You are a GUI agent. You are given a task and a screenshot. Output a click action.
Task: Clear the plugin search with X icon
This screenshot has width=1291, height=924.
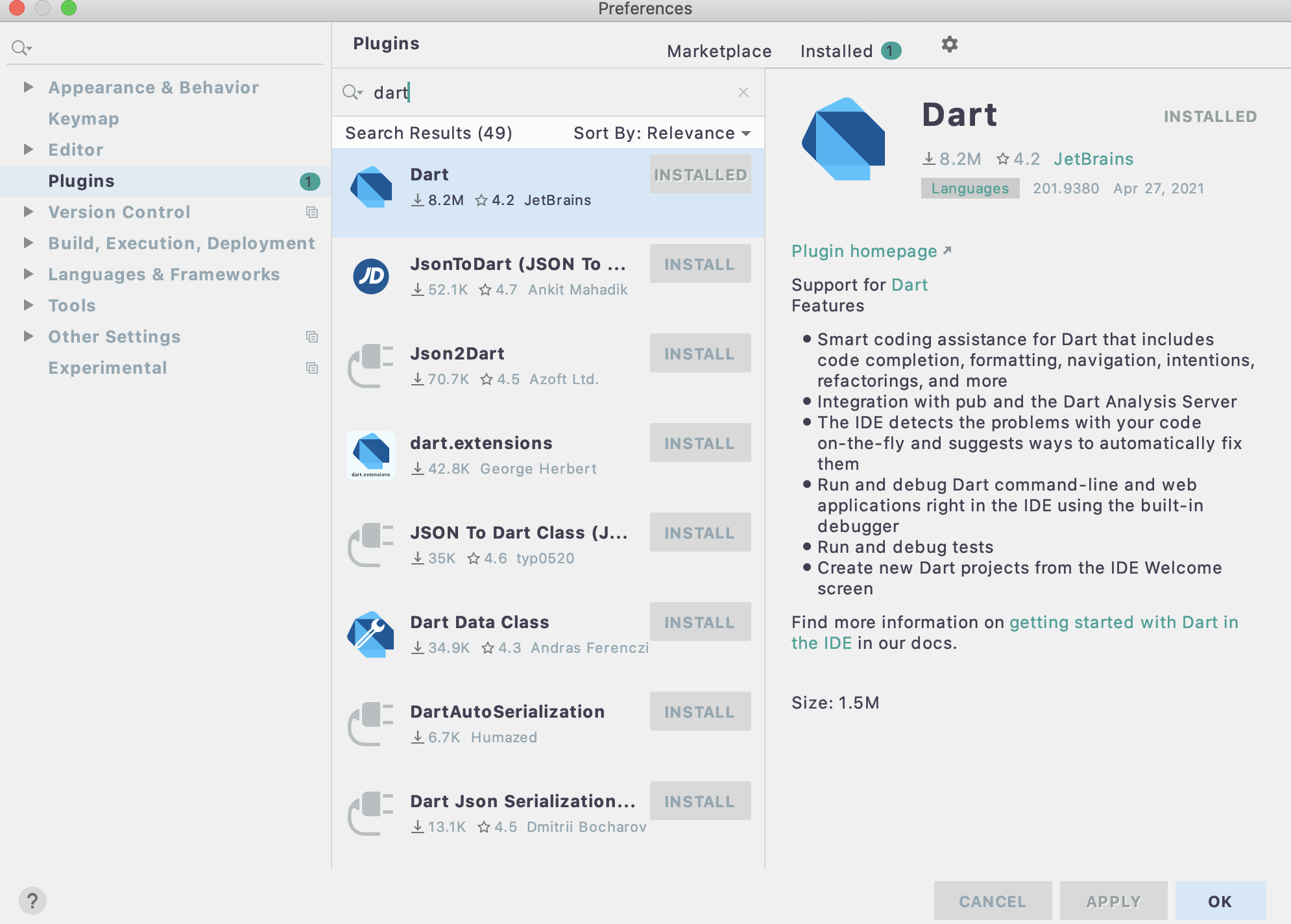743,92
